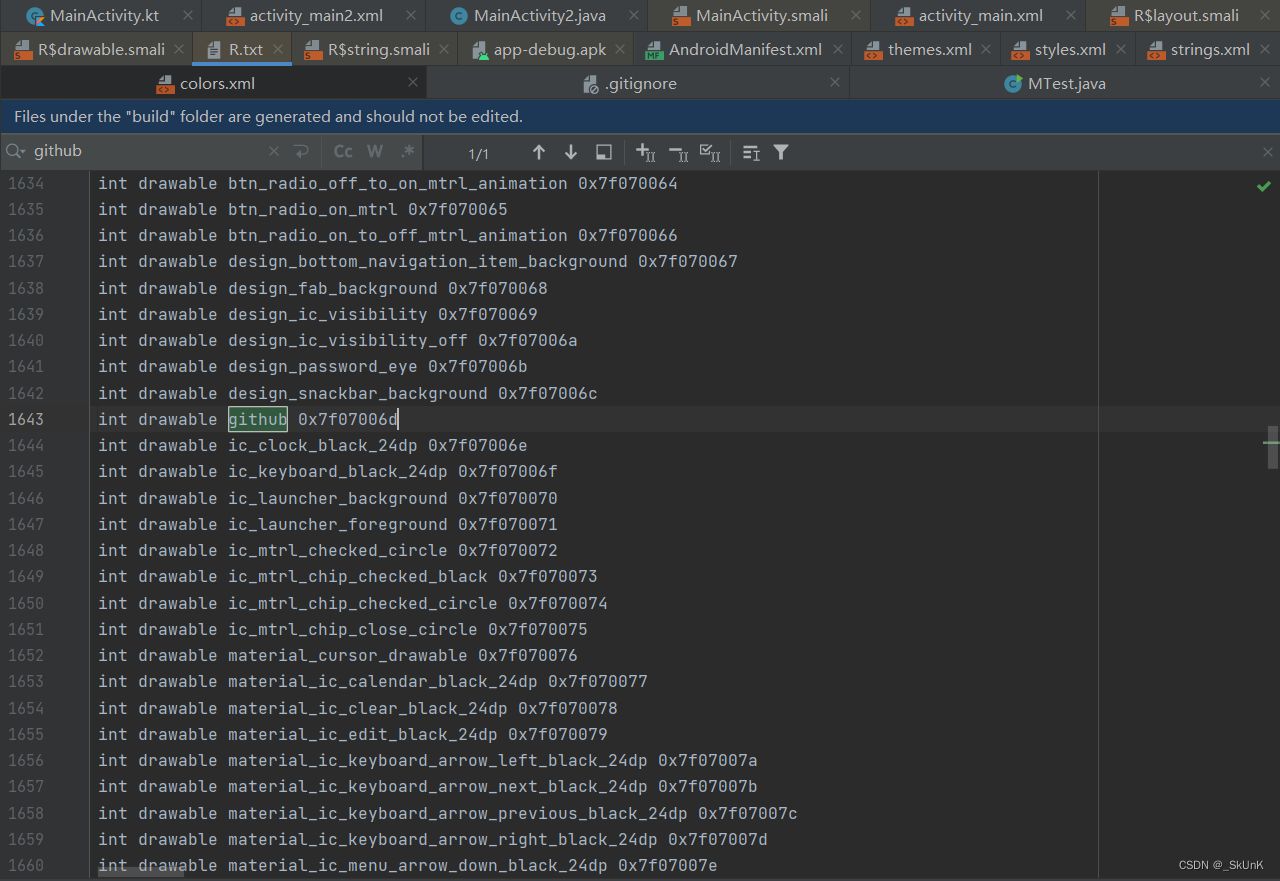
Task: Toggle Words (W) search option
Action: pyautogui.click(x=375, y=152)
